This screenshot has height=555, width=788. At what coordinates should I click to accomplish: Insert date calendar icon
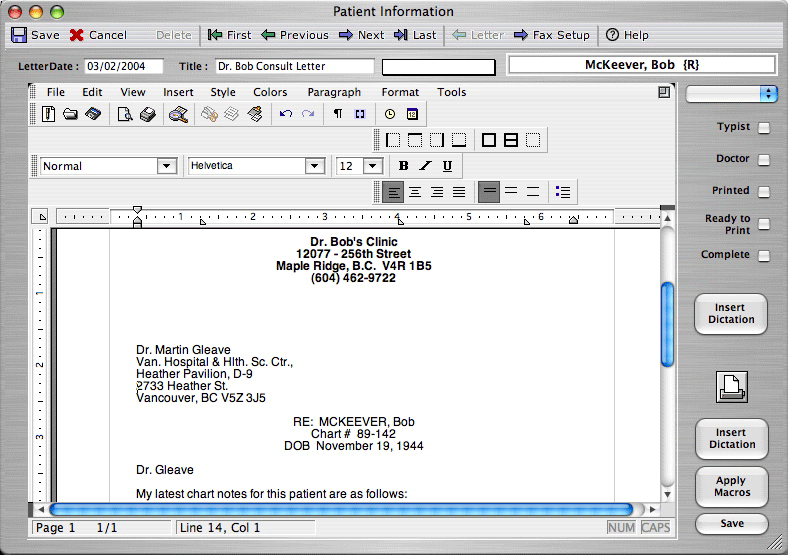pos(412,114)
